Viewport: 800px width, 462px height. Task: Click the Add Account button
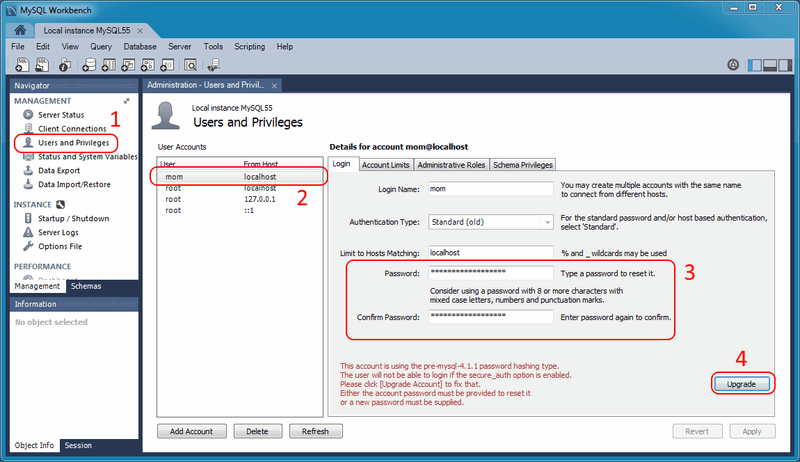(x=191, y=431)
